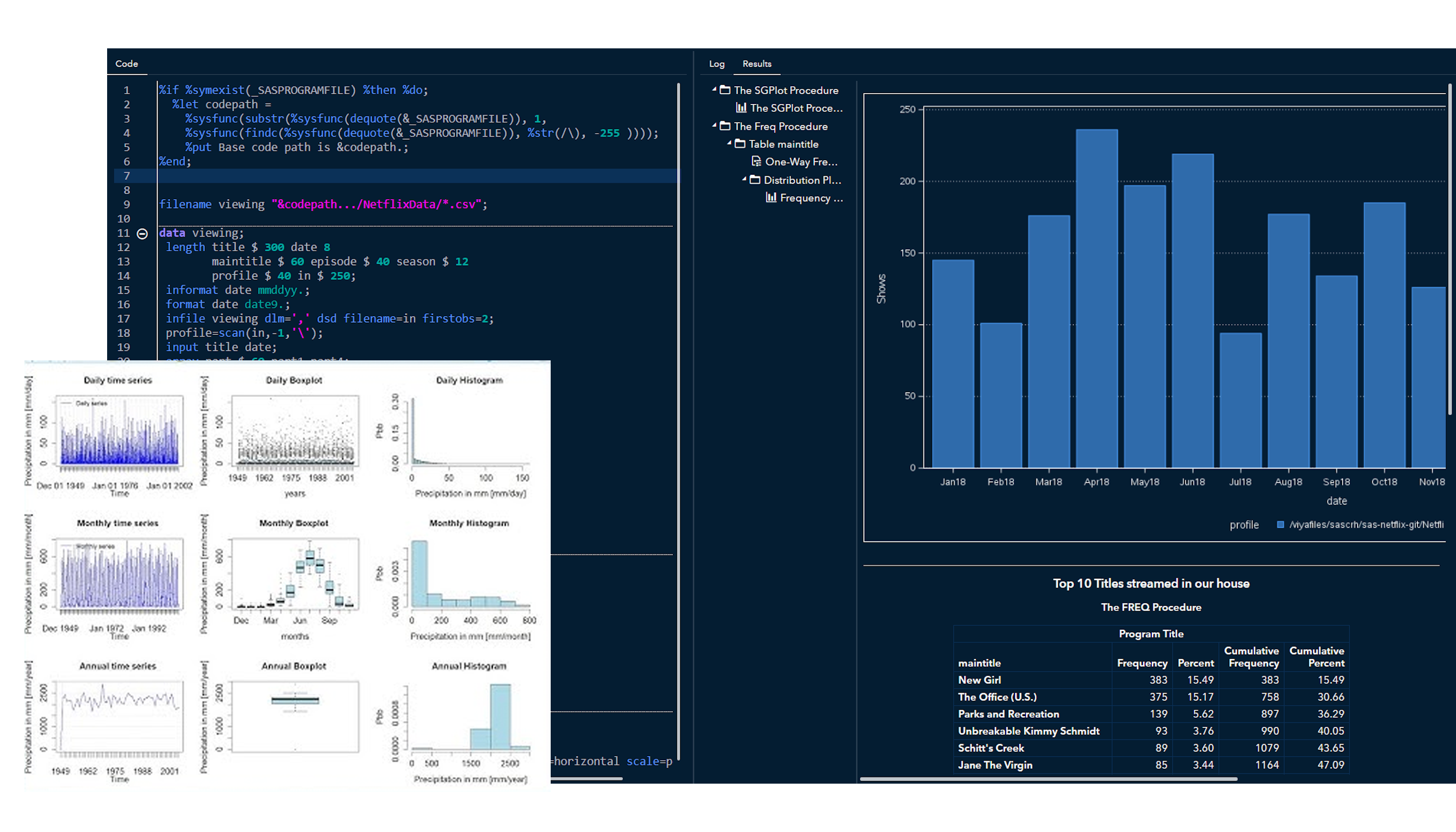Click the results pane horizontal scrollbar
1456x832 pixels.
(1048, 778)
